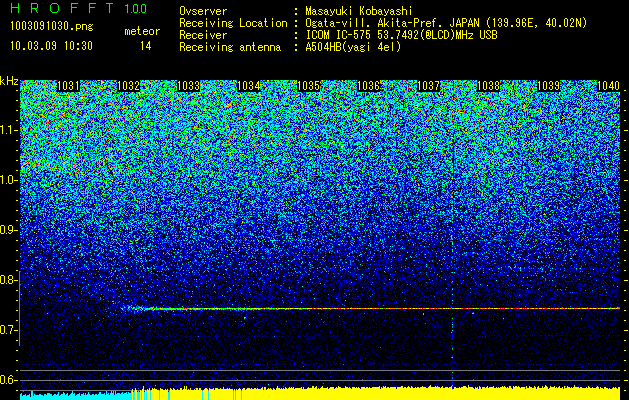
Task: Click the observer name Masayuki Kobayashi
Action: click(359, 12)
